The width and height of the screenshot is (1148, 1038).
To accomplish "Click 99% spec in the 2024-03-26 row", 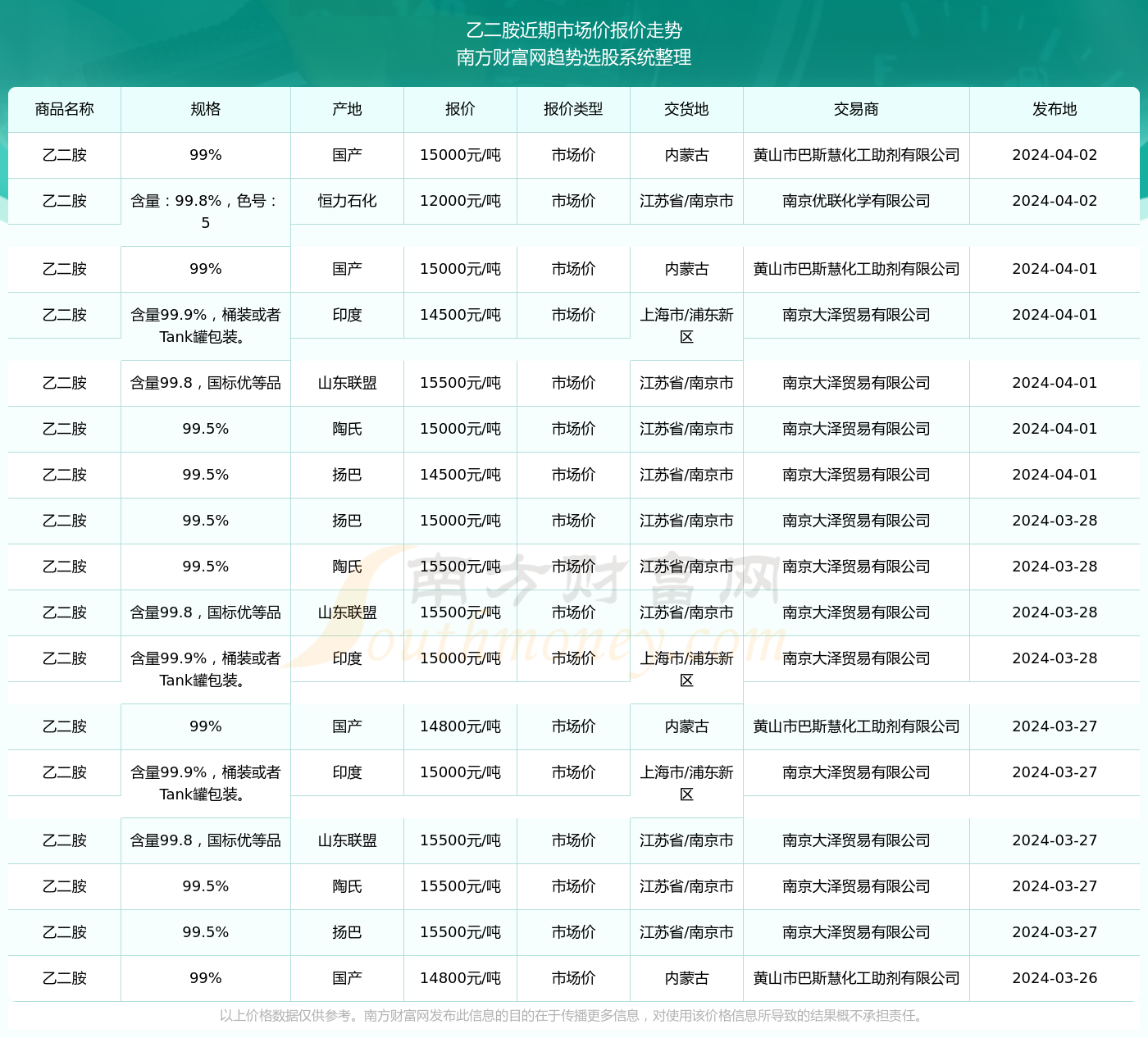I will point(206,978).
